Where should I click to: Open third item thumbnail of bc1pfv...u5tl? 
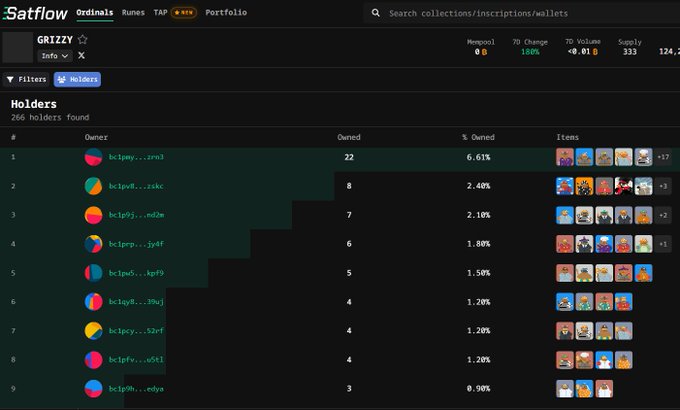click(604, 360)
